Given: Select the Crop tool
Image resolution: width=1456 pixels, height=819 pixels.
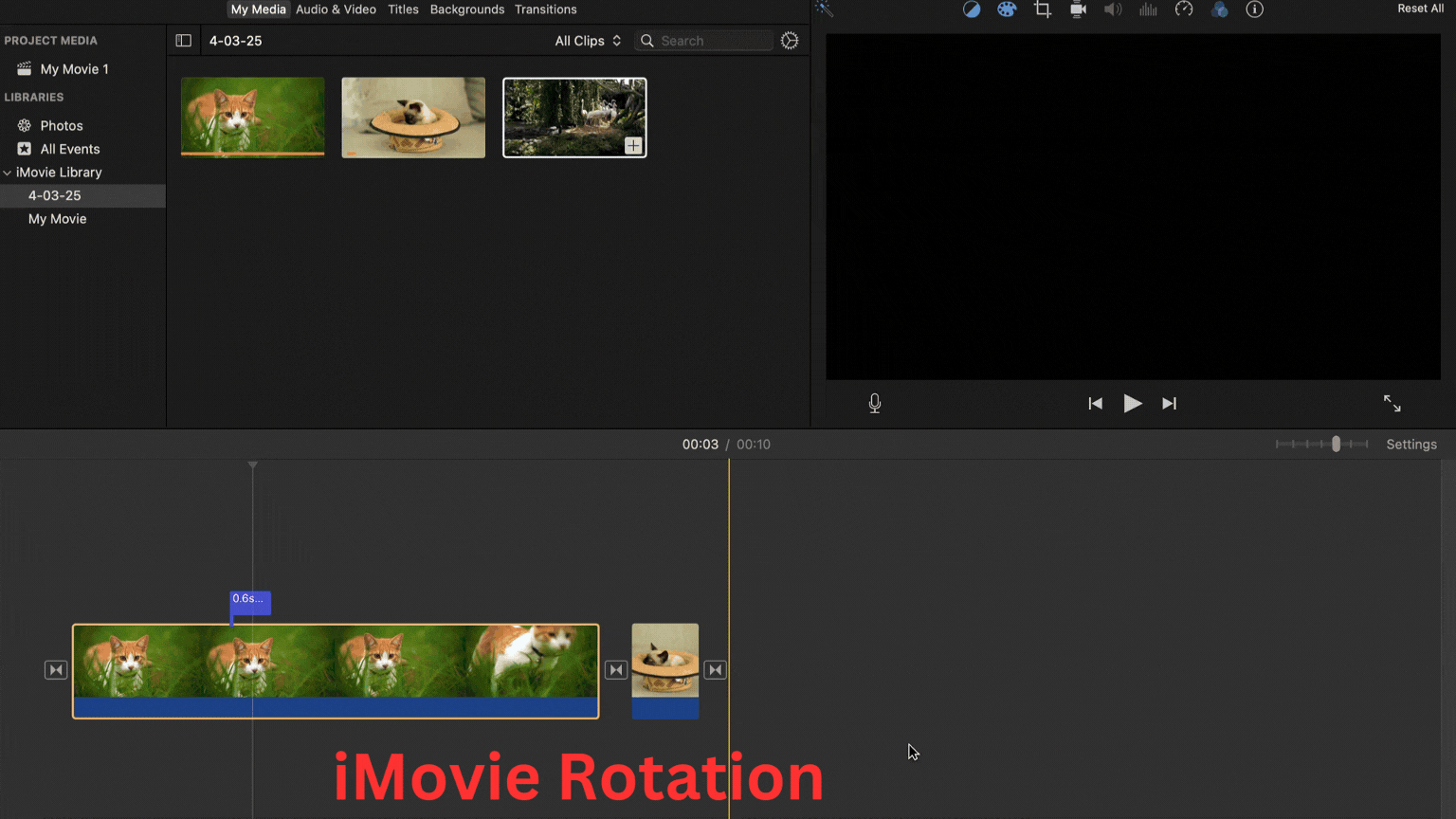Looking at the screenshot, I should click(1043, 9).
